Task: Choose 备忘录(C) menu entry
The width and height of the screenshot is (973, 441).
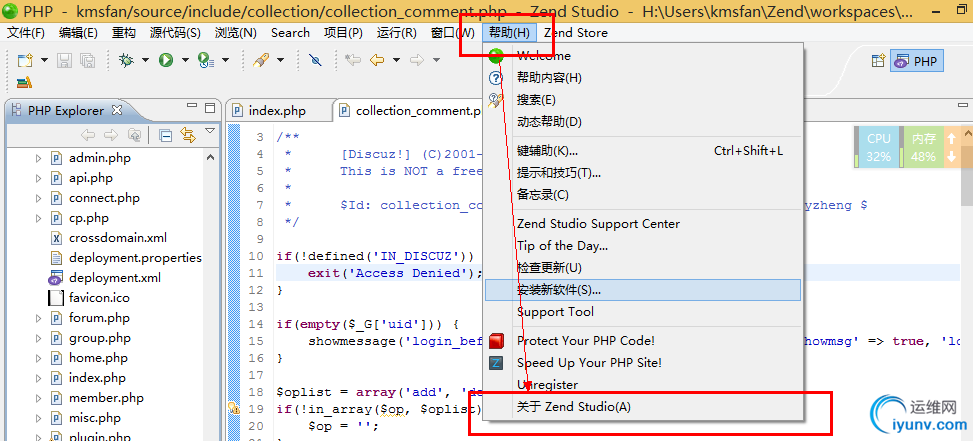Action: [x=643, y=195]
